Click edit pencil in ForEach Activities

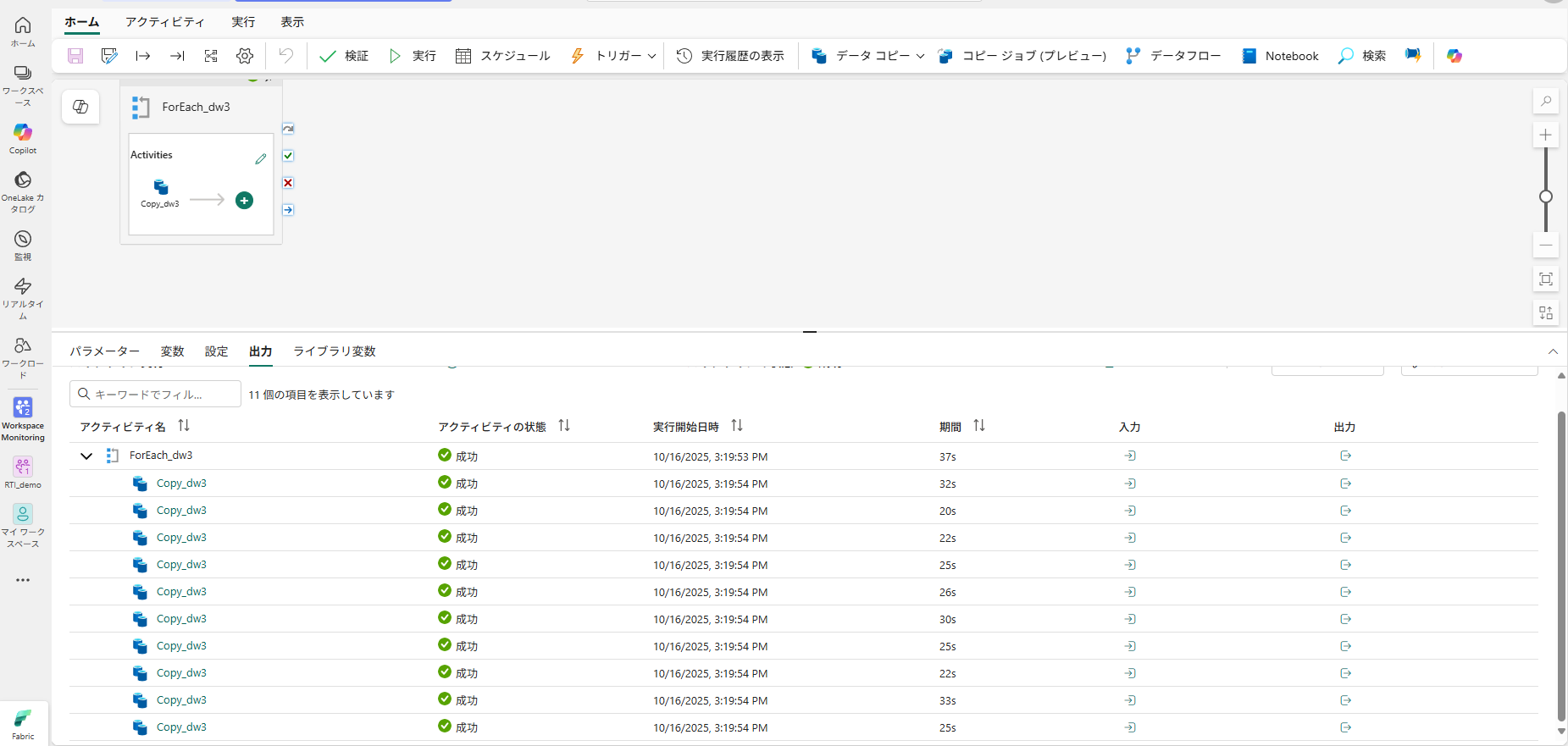tap(261, 158)
